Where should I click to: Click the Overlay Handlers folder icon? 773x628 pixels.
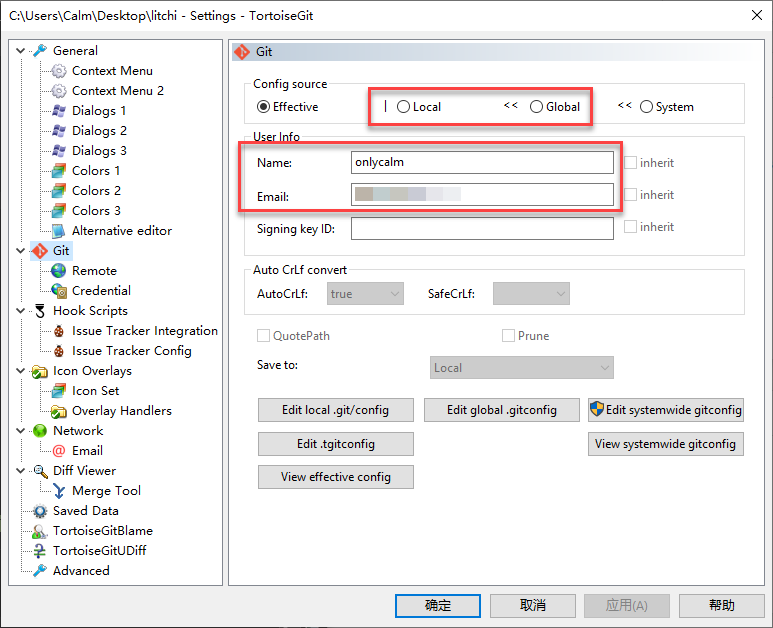tap(59, 411)
